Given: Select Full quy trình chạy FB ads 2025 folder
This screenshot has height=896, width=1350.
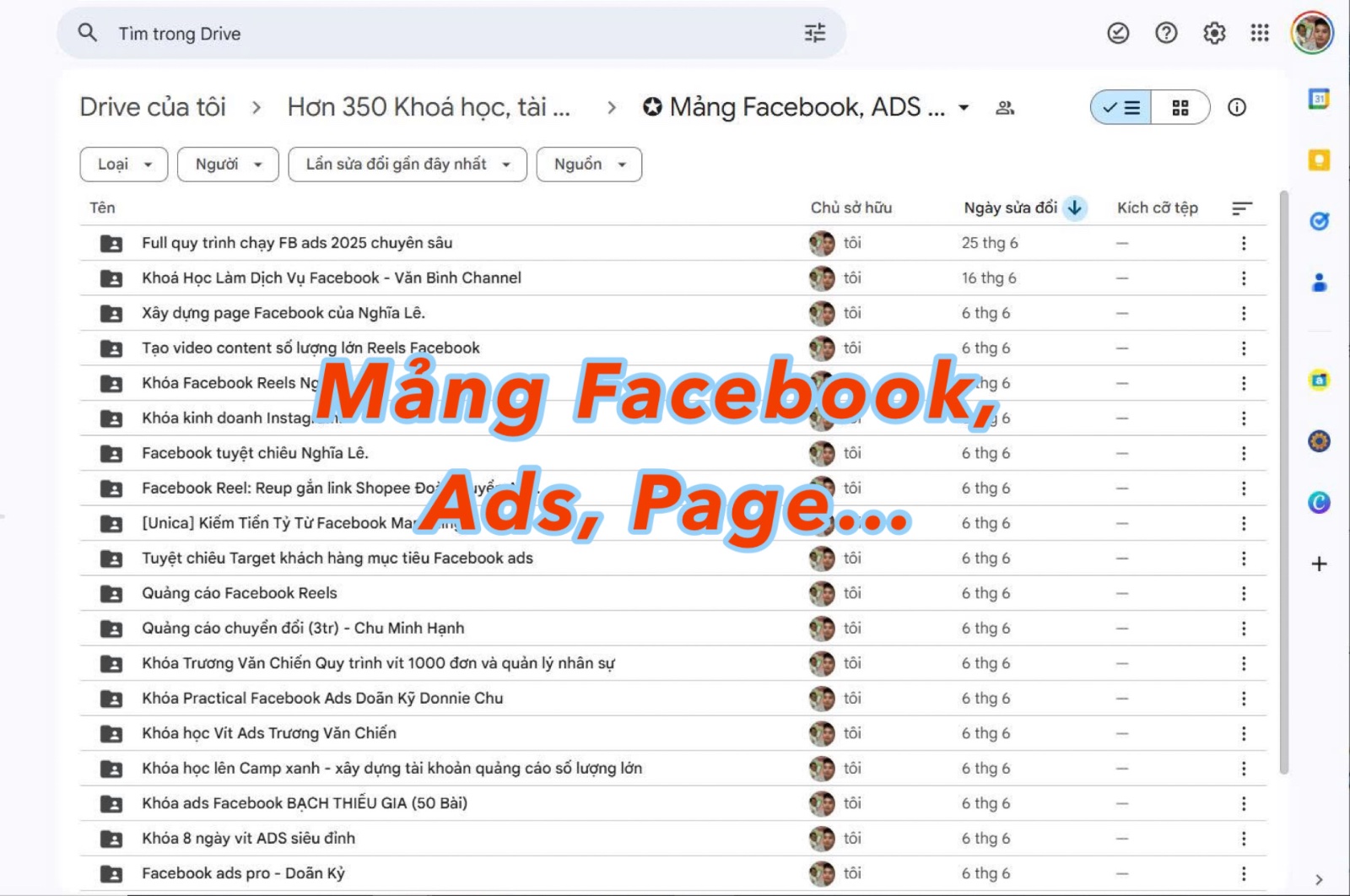Looking at the screenshot, I should 672,243.
